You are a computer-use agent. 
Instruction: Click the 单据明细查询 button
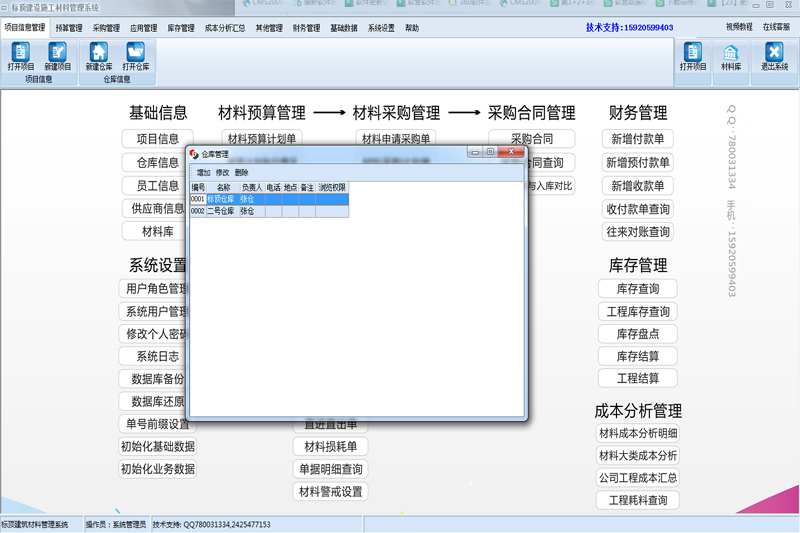click(x=330, y=469)
